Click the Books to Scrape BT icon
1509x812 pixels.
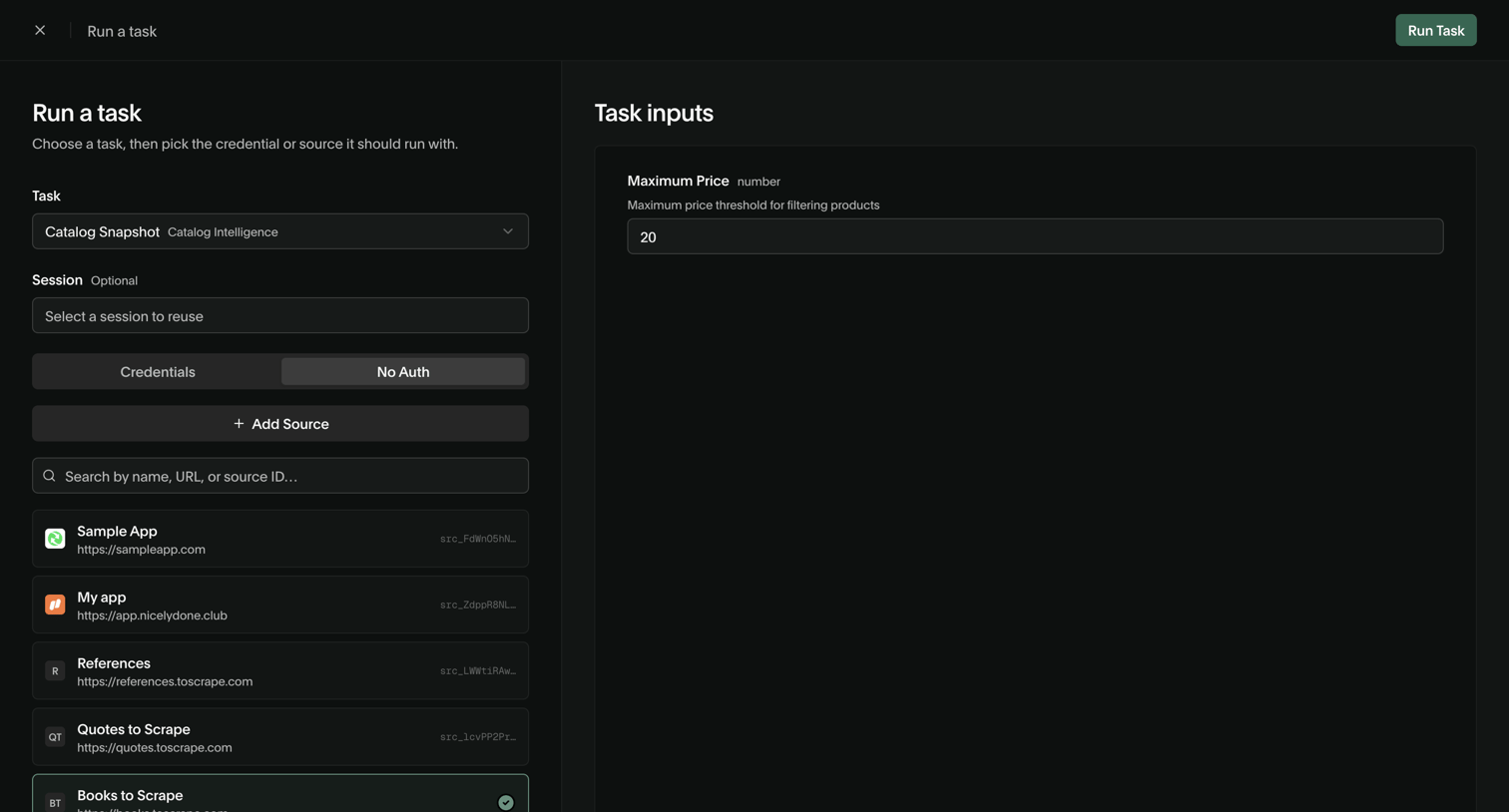pos(55,802)
